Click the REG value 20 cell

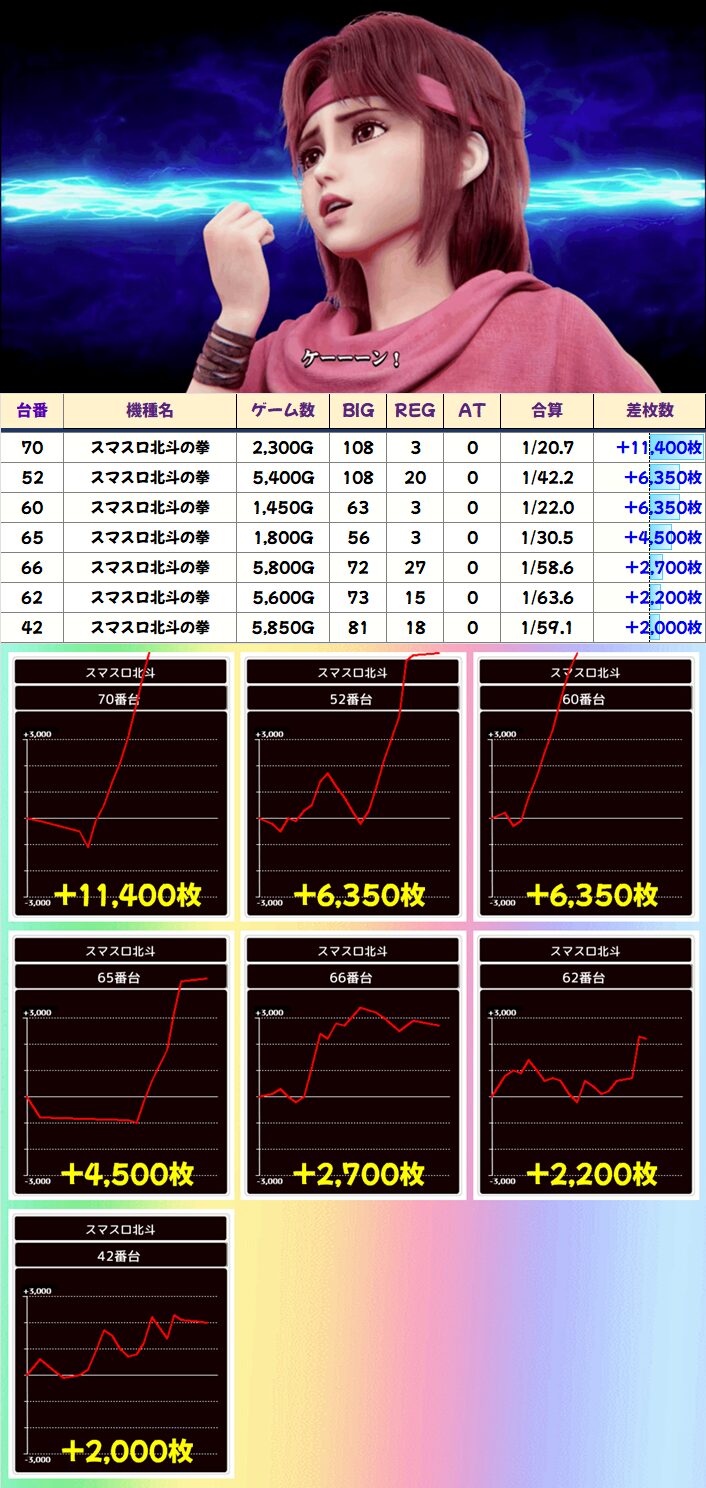coord(415,478)
